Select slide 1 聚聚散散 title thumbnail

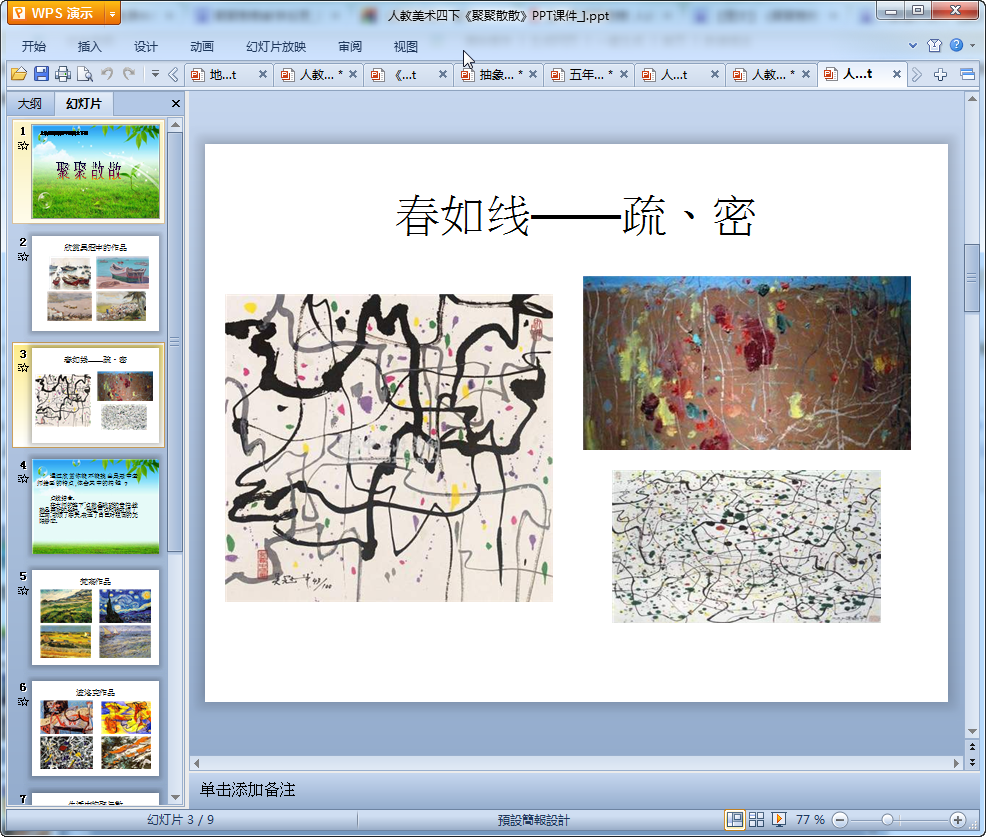[96, 171]
